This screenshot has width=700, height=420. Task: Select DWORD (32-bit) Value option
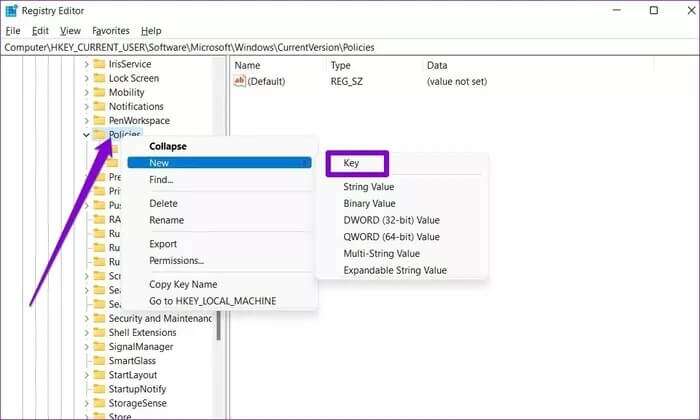coord(391,220)
